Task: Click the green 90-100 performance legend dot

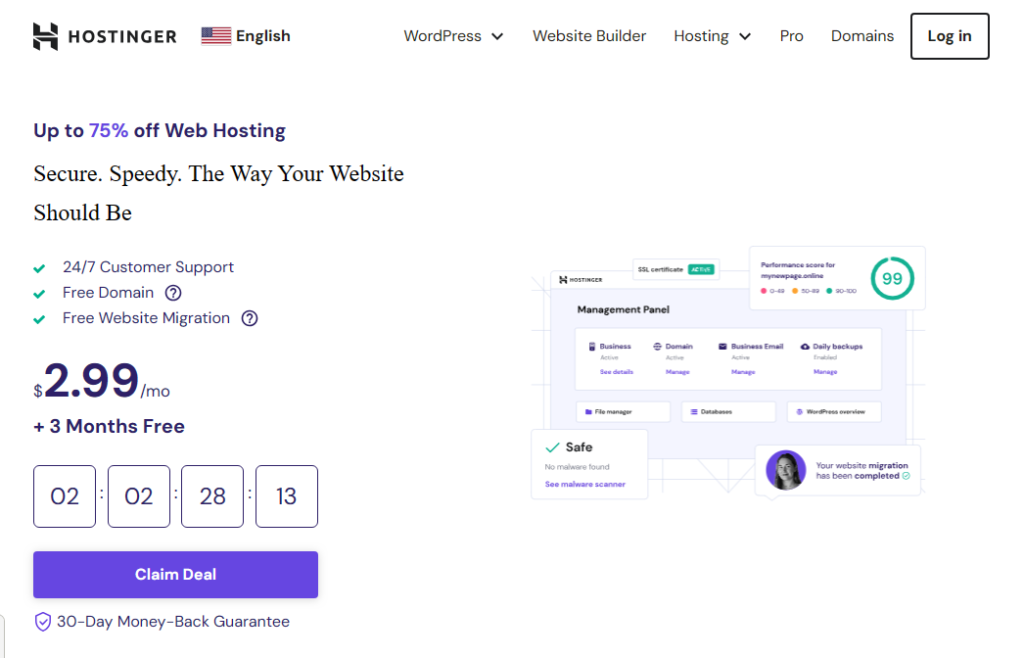Action: (830, 290)
